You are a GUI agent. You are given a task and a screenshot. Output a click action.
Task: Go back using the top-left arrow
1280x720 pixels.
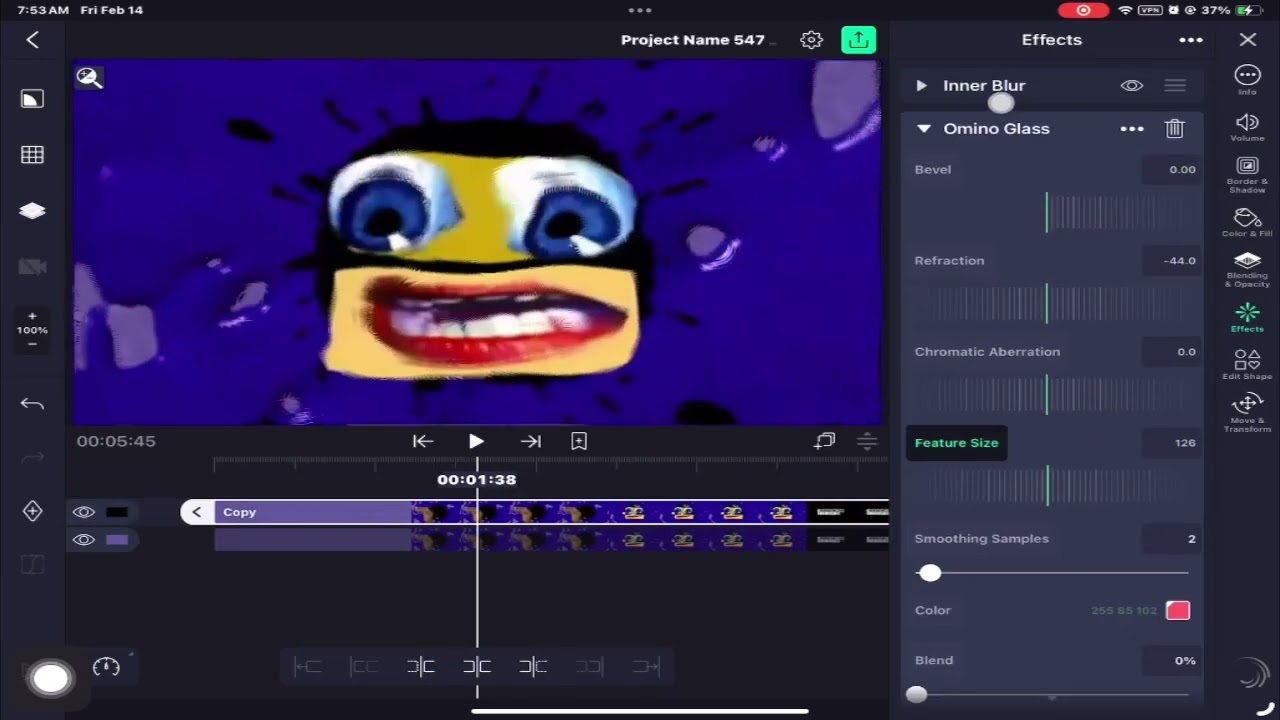32,40
